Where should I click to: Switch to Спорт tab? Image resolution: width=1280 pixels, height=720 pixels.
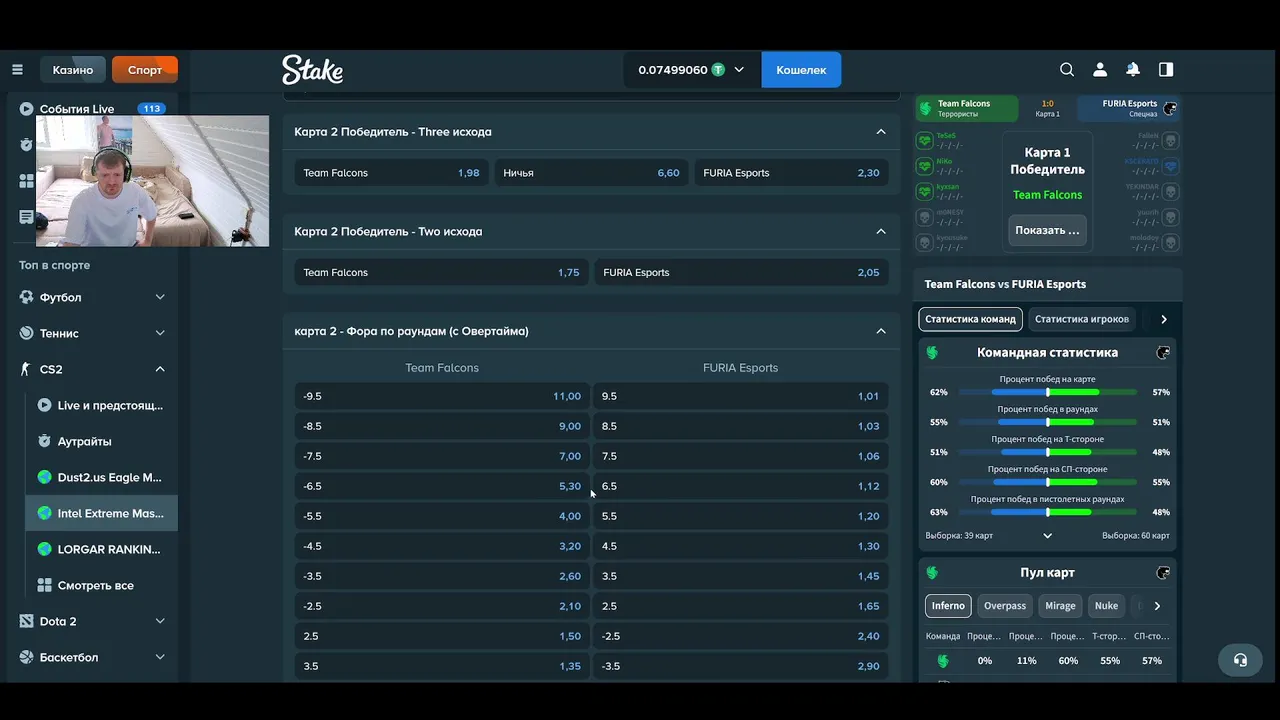pos(145,70)
